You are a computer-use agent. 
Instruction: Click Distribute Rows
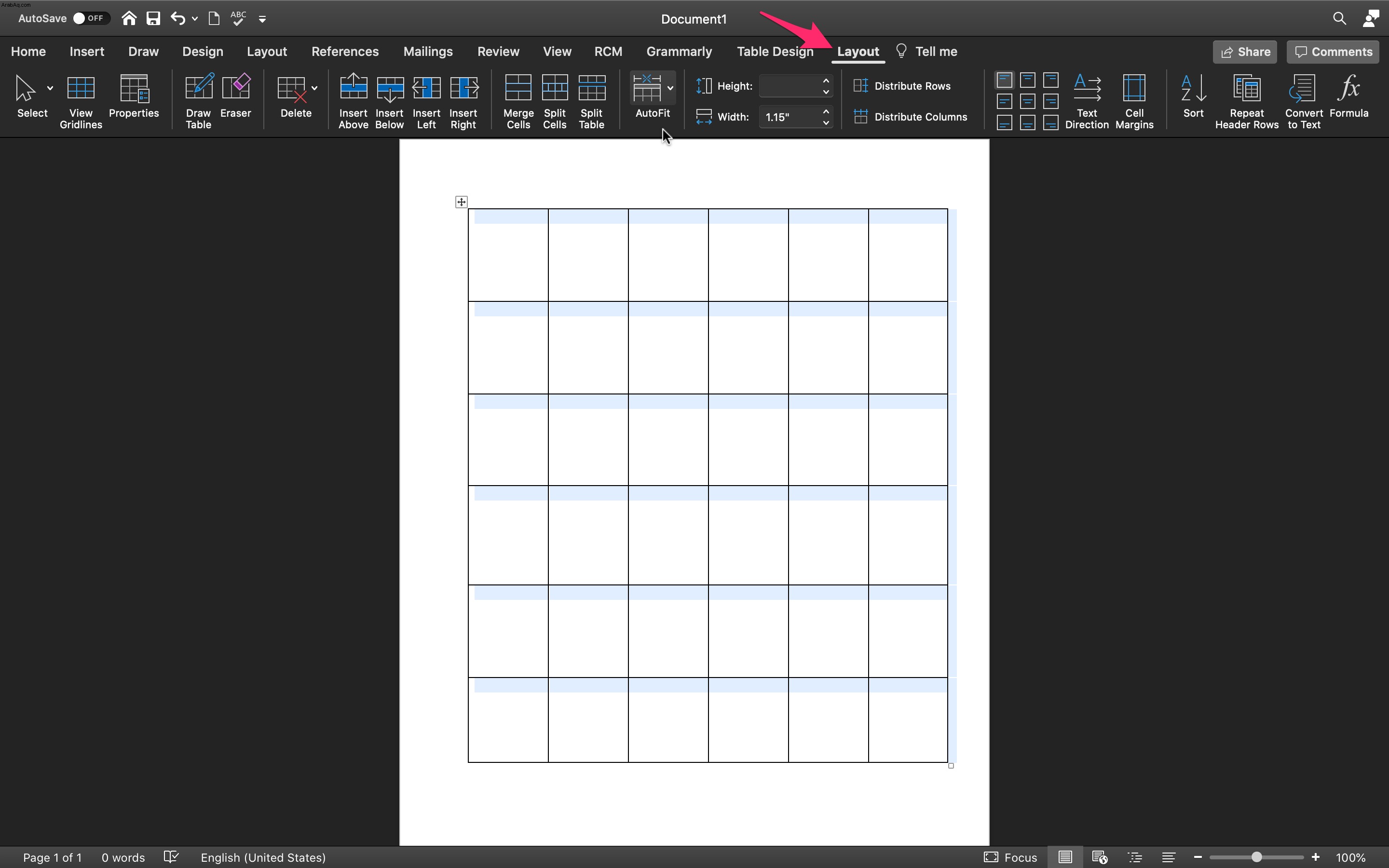902,86
